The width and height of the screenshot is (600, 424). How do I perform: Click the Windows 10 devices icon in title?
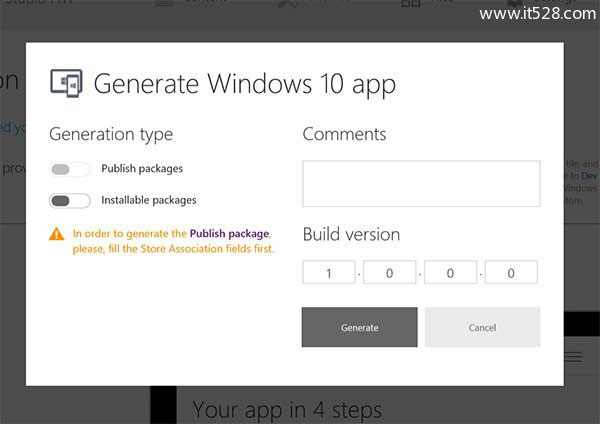click(66, 83)
